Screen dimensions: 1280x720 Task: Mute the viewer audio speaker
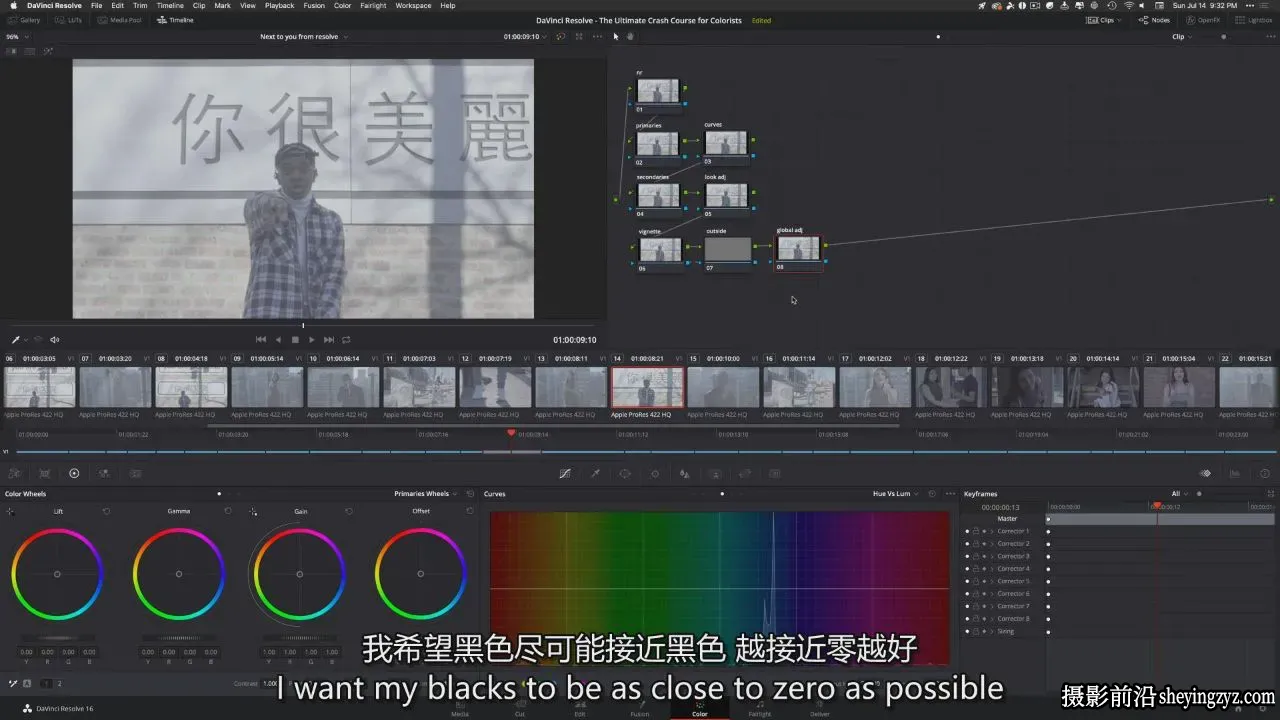[55, 340]
